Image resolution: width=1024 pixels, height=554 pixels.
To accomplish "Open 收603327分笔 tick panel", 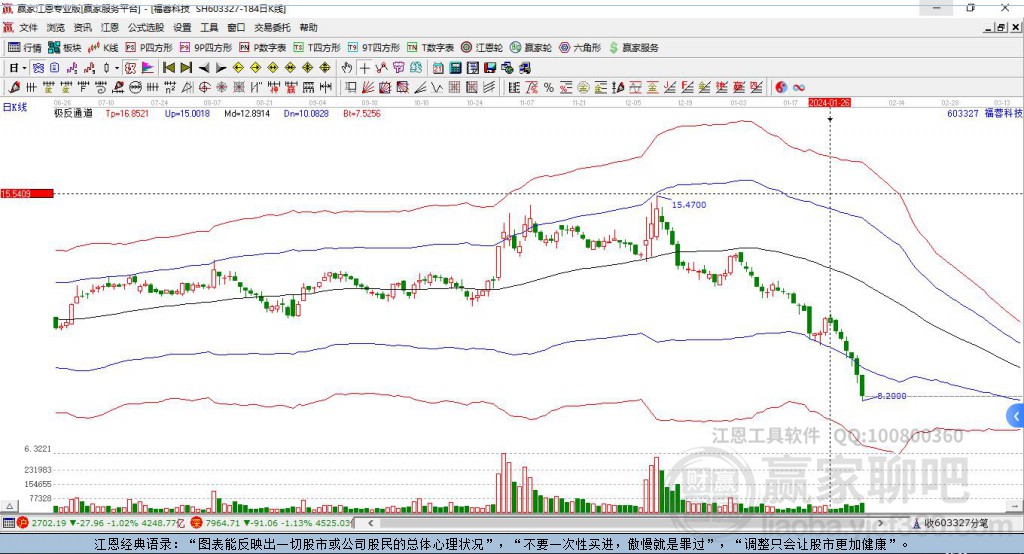I will tap(951, 523).
